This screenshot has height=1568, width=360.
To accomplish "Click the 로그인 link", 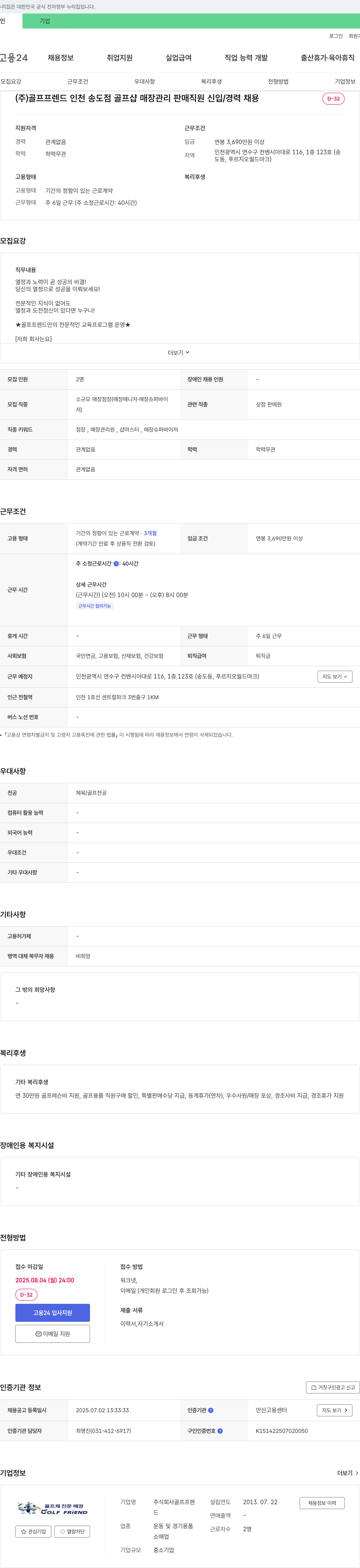I will (x=336, y=36).
